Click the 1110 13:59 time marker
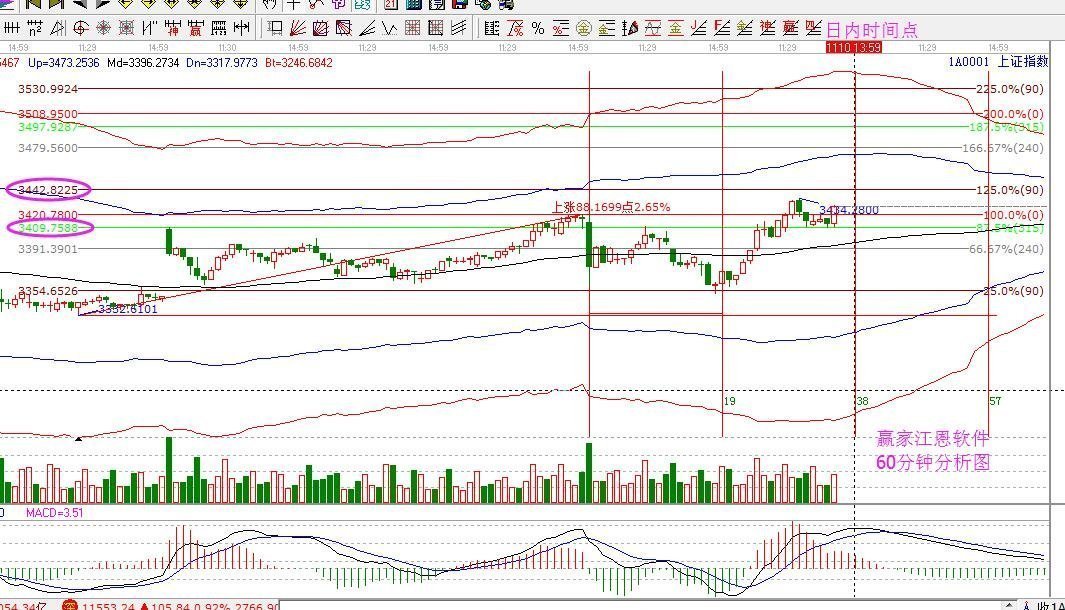1065x610 pixels. coord(854,47)
